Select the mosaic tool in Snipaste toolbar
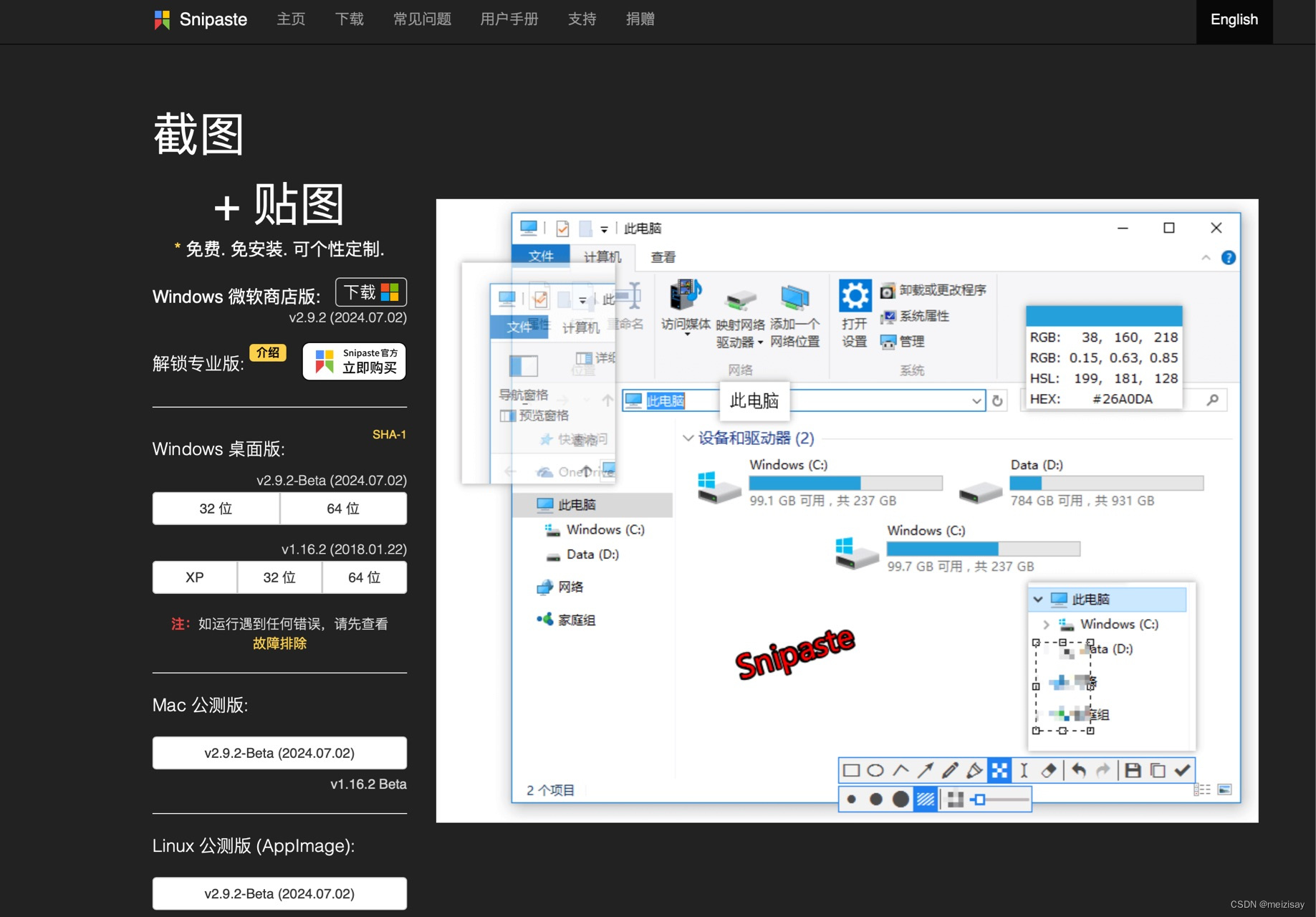Image resolution: width=1316 pixels, height=917 pixels. (x=999, y=770)
